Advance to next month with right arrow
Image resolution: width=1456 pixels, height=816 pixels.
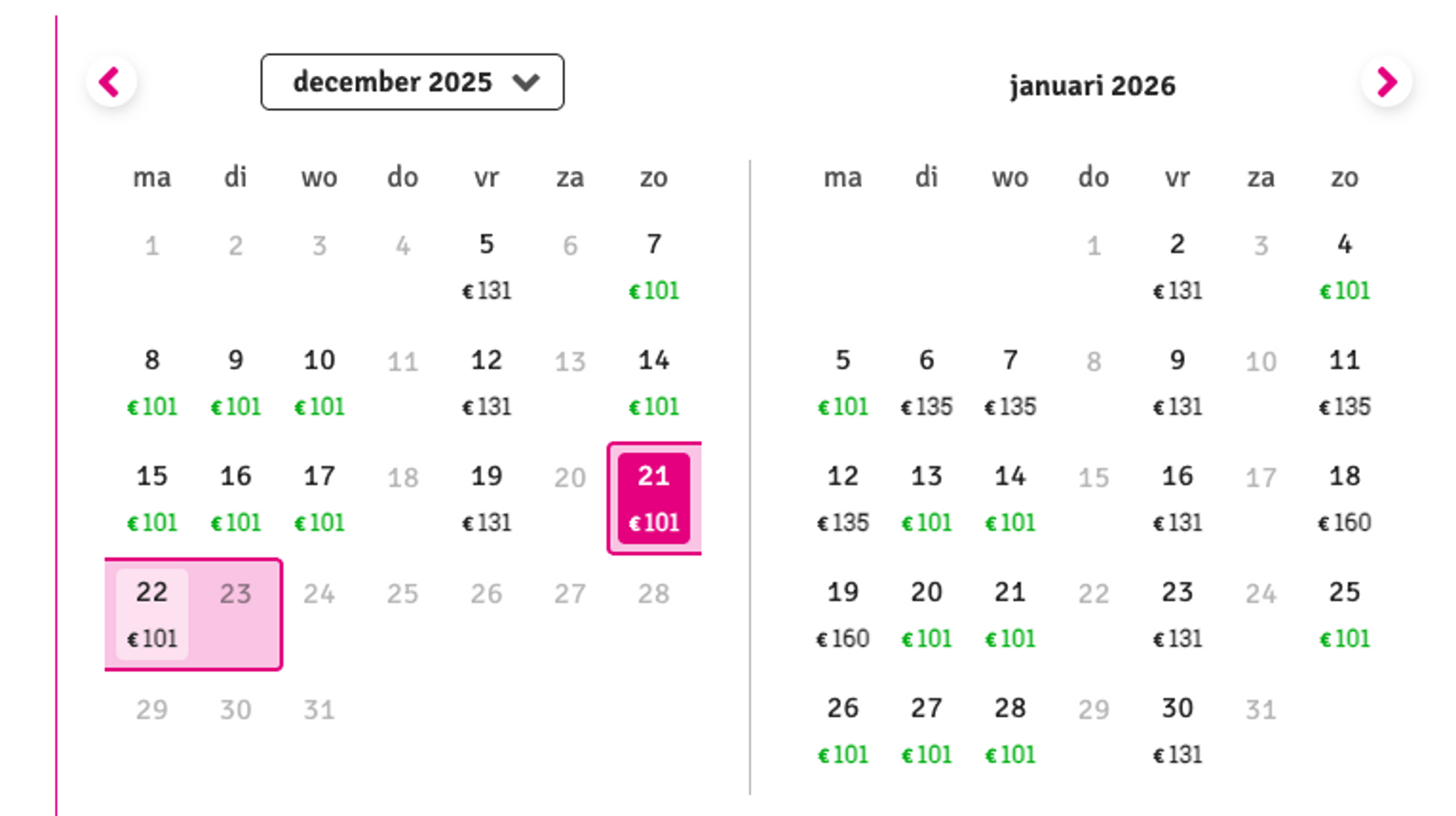[1386, 83]
